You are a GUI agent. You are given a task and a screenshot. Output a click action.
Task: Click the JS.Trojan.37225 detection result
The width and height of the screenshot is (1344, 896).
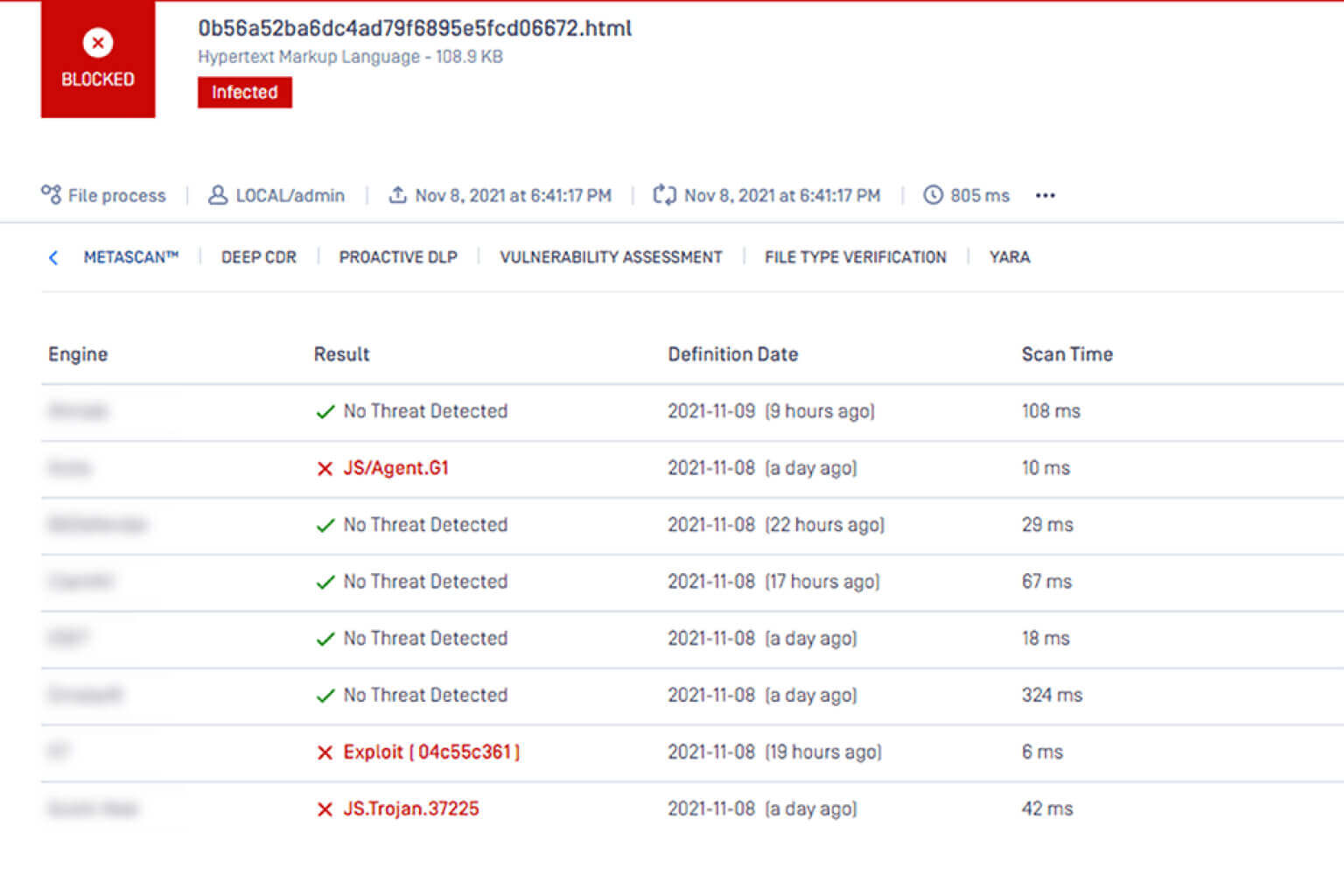click(x=410, y=808)
